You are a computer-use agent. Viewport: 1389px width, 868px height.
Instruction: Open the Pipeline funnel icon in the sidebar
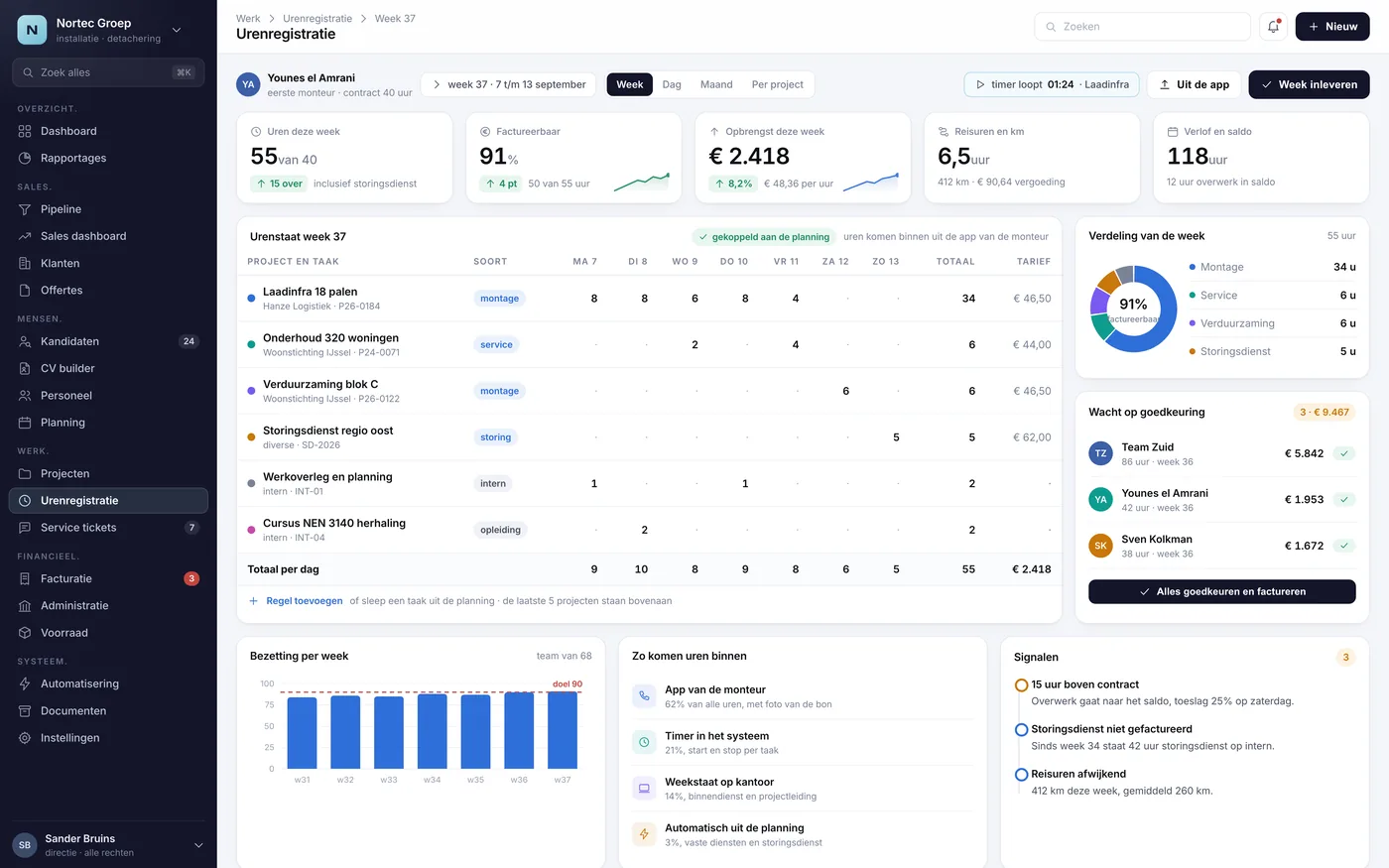(25, 209)
